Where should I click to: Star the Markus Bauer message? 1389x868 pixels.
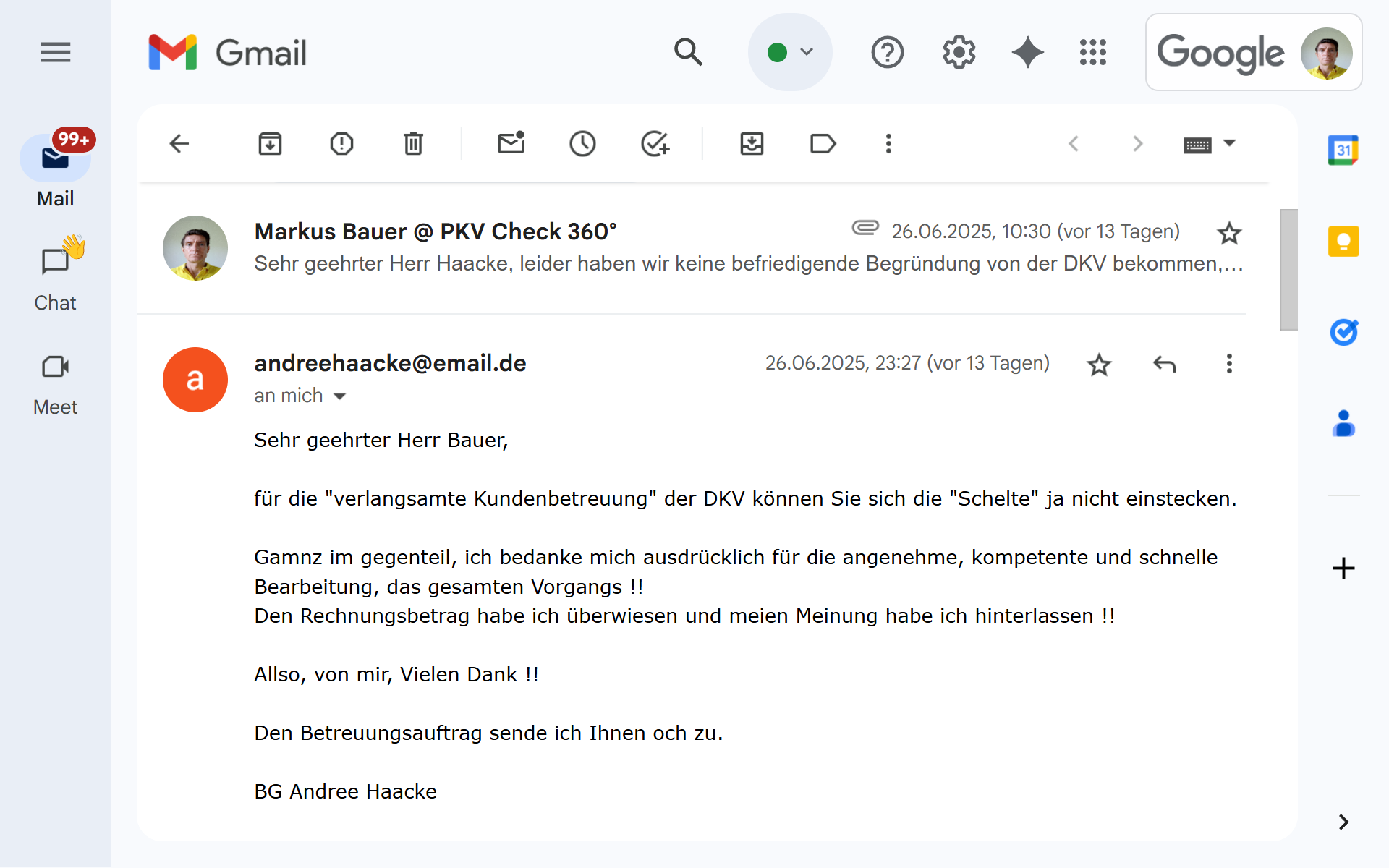(x=1228, y=233)
